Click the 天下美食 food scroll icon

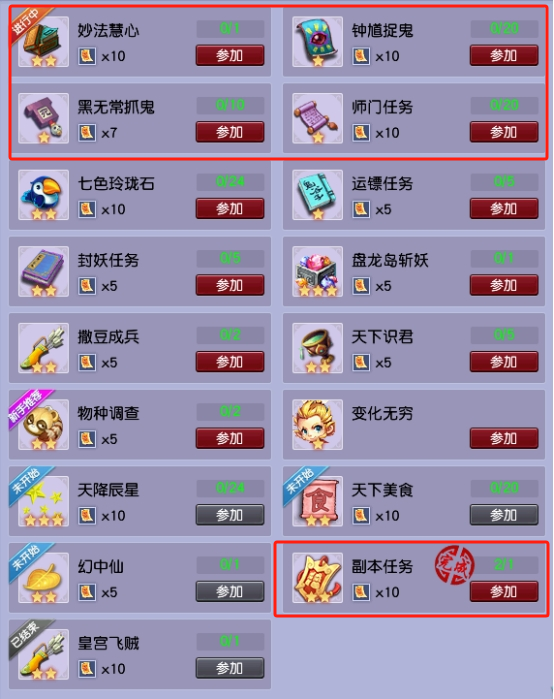[317, 501]
